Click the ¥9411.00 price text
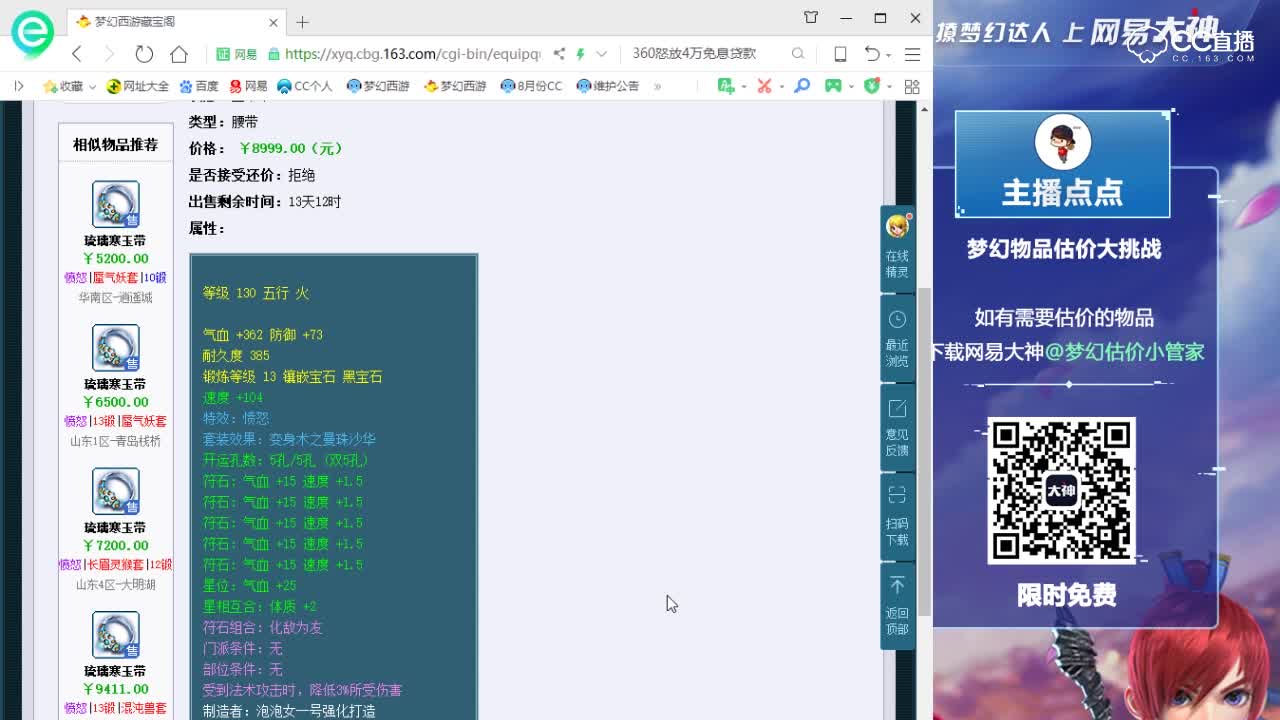Screen dimensions: 1280x720 [x=115, y=689]
